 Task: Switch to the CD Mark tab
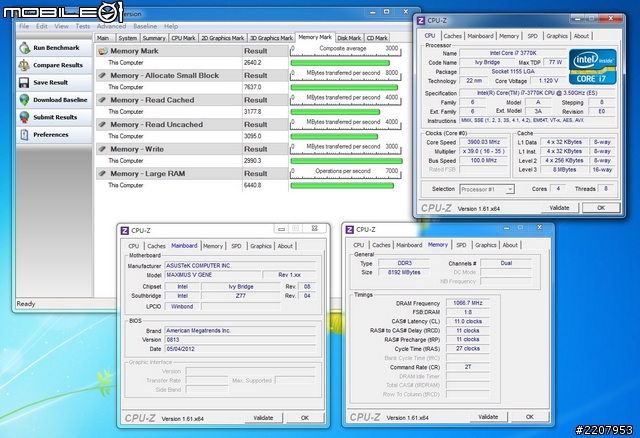(x=377, y=38)
